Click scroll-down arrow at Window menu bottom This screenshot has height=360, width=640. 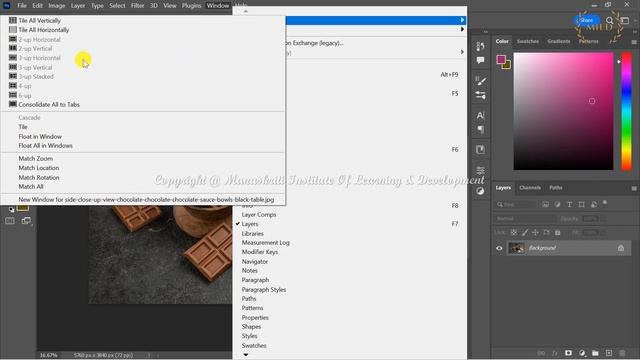coord(246,355)
